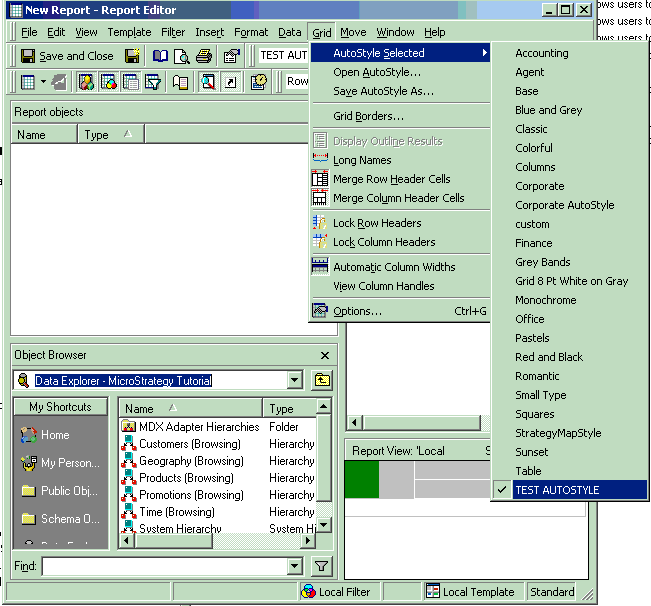This screenshot has height=606, width=651.
Task: Click the shortcut arrow toolbar icon
Action: click(x=230, y=82)
